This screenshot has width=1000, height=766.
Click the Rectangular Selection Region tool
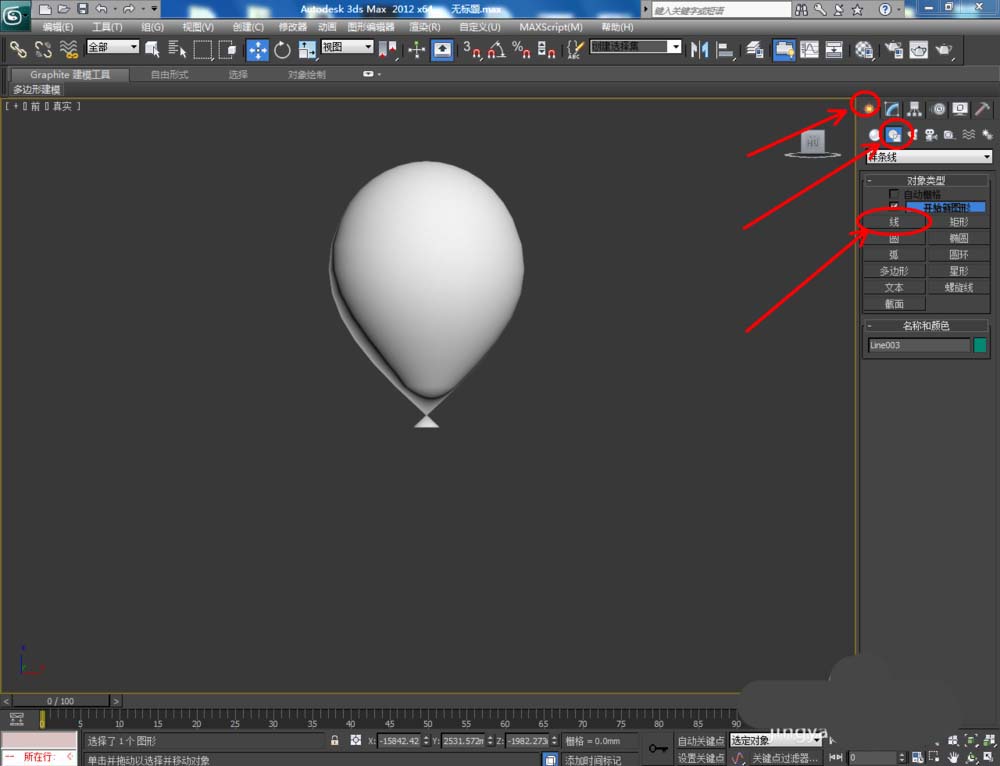coord(203,49)
